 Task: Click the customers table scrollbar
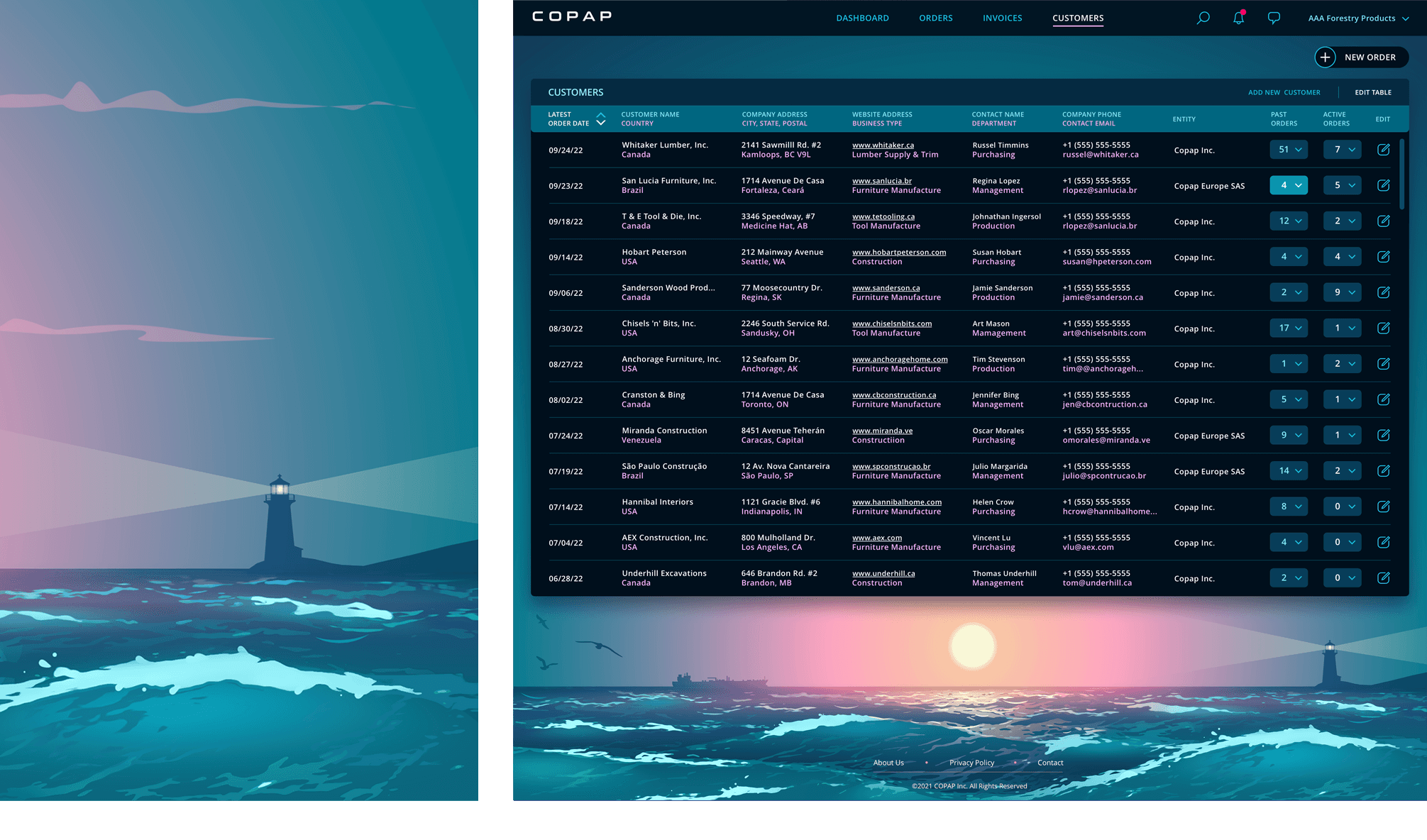(x=1401, y=174)
